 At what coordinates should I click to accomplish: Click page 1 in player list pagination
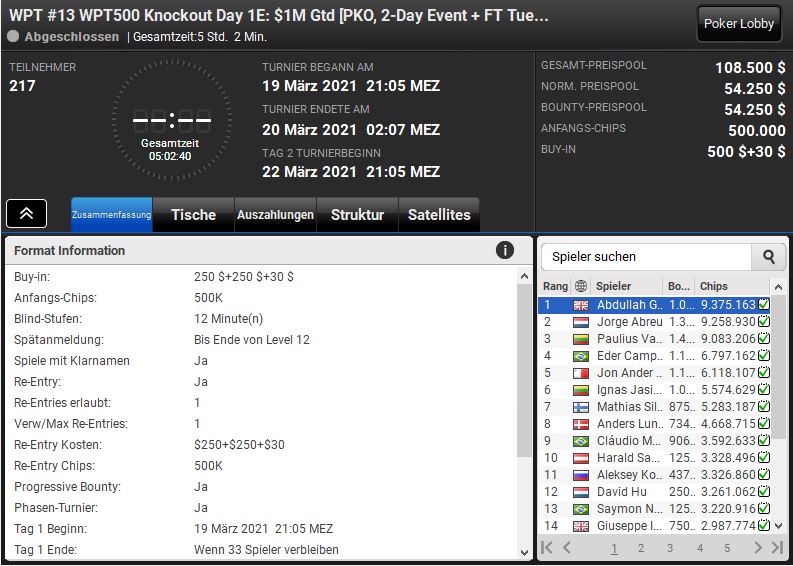[x=614, y=548]
